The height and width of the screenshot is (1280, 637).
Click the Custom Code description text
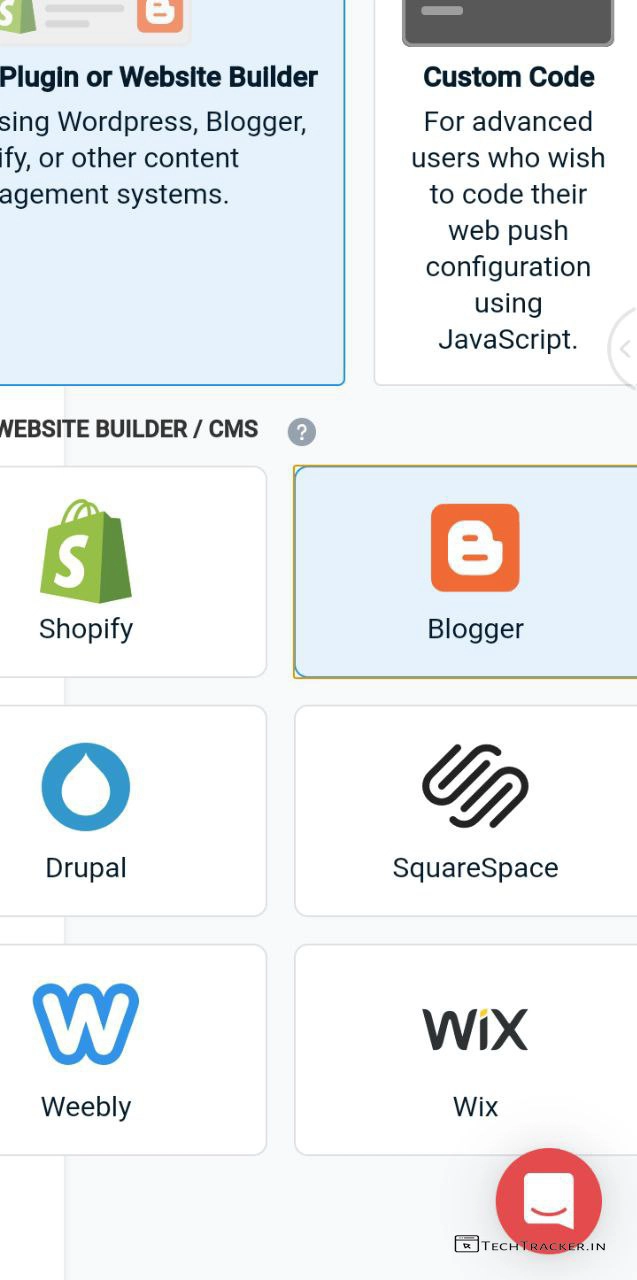(508, 230)
